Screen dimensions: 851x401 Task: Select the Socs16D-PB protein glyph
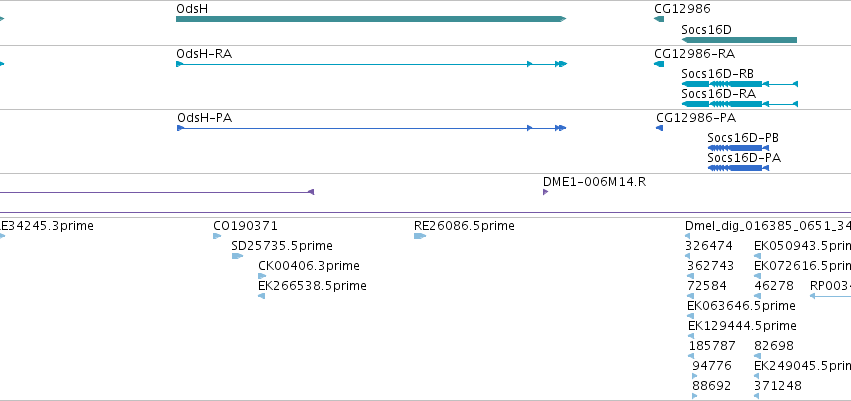point(738,148)
